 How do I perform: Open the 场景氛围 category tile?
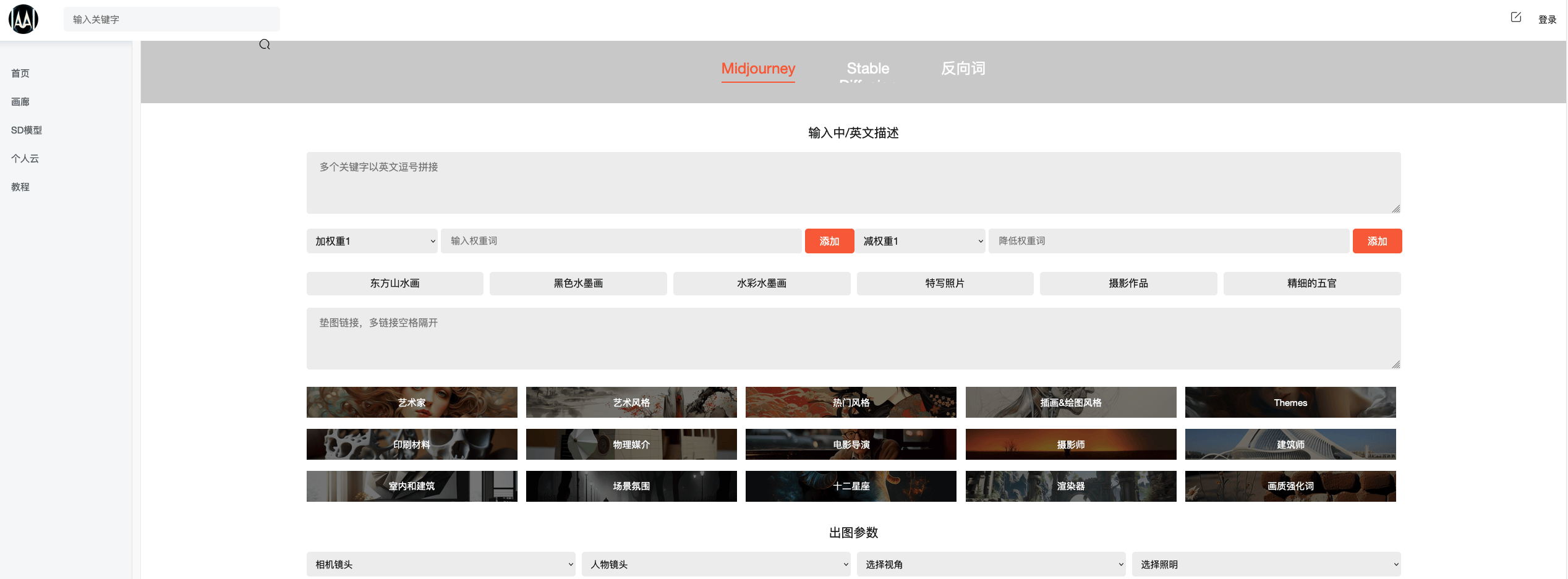click(x=631, y=486)
